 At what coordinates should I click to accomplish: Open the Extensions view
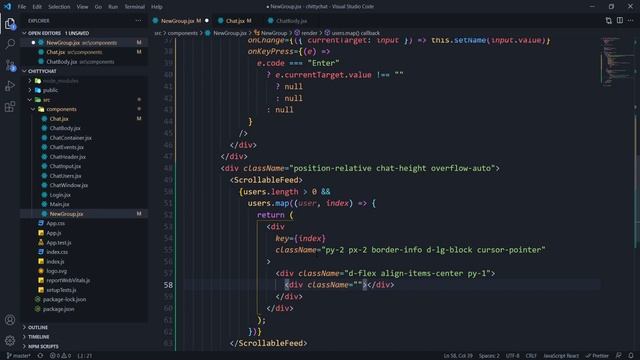[x=10, y=107]
